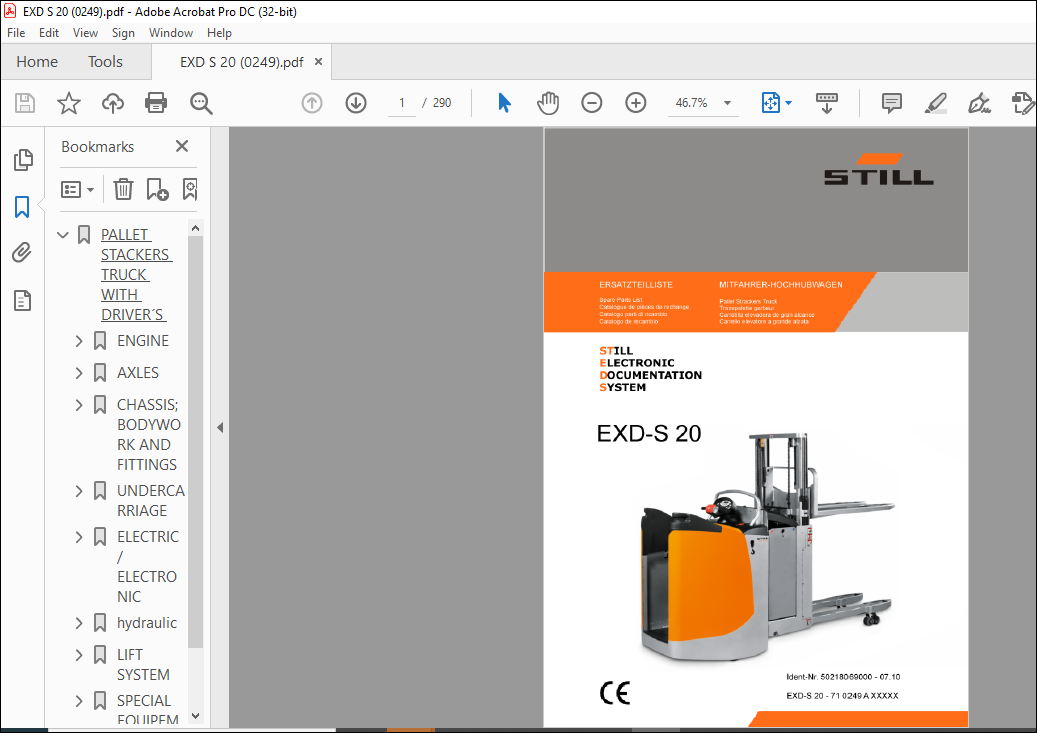Go to previous page arrow
1037x733 pixels.
(x=312, y=103)
